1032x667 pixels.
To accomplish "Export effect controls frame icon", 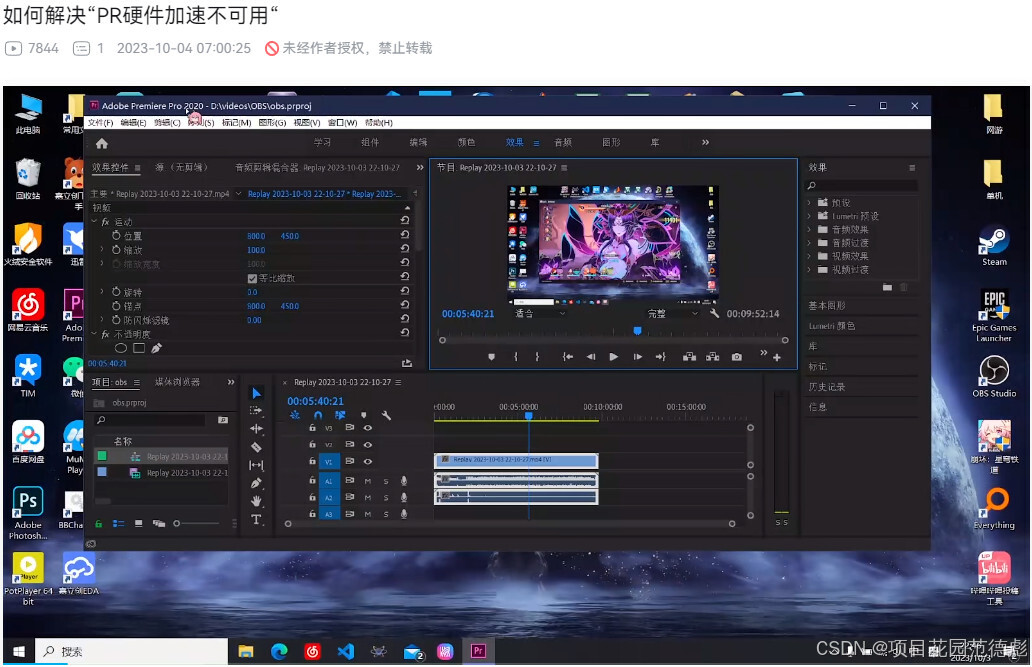I will [407, 363].
